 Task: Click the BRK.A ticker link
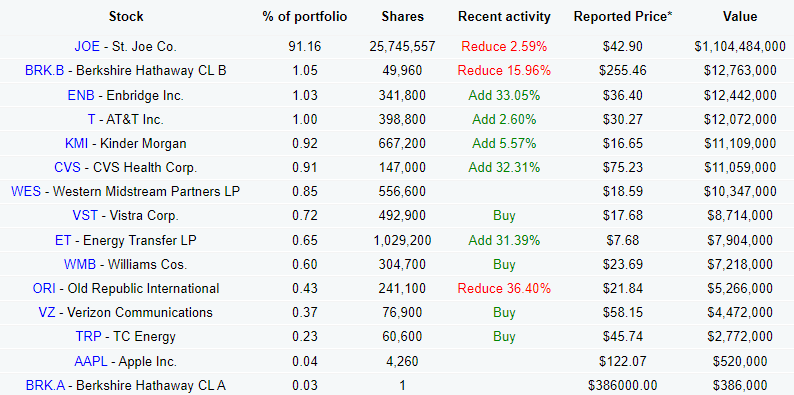(45, 386)
